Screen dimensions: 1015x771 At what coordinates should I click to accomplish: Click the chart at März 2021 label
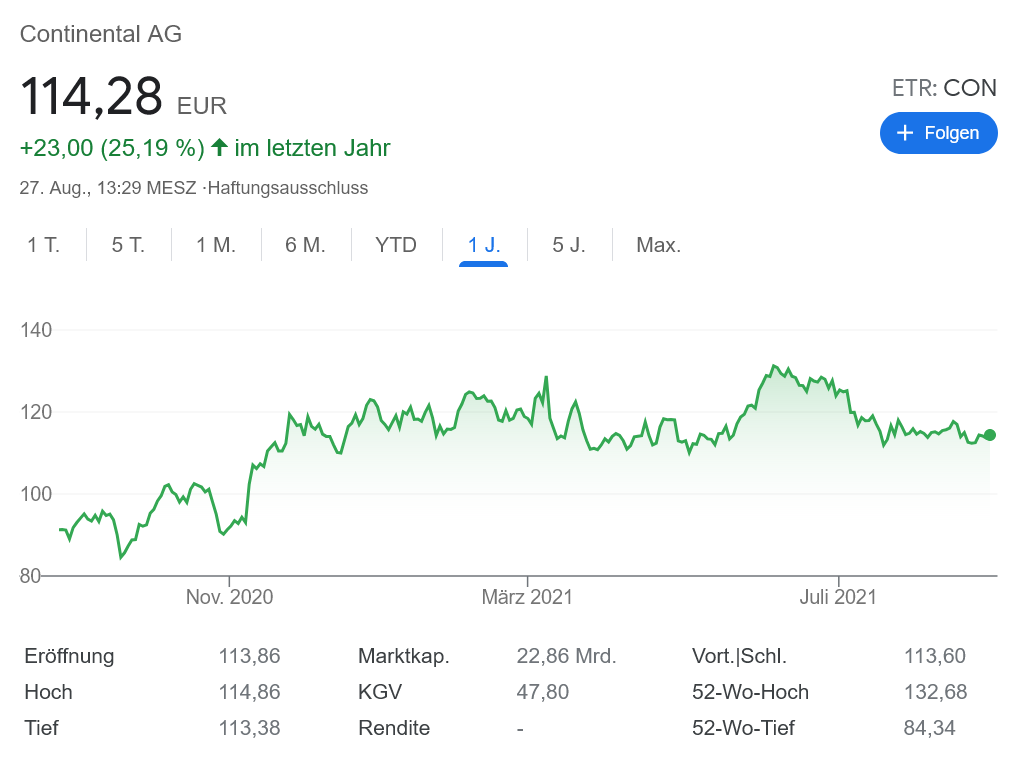(x=527, y=597)
